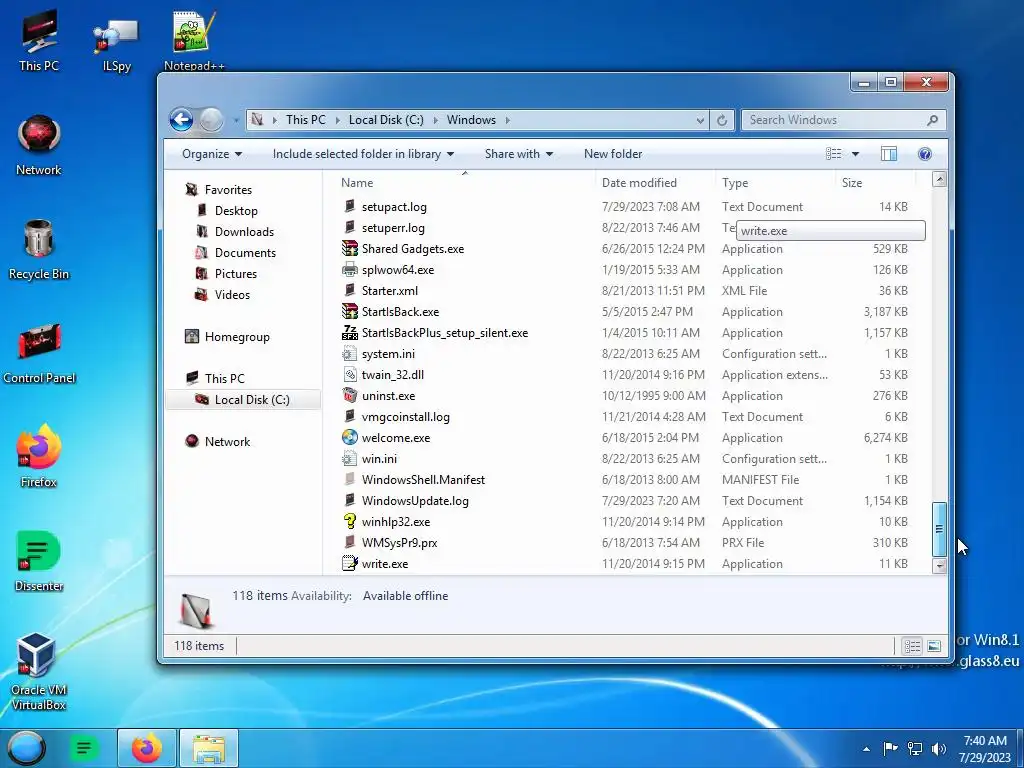Image resolution: width=1024 pixels, height=768 pixels.
Task: Open the view options dropdown arrow
Action: 856,154
